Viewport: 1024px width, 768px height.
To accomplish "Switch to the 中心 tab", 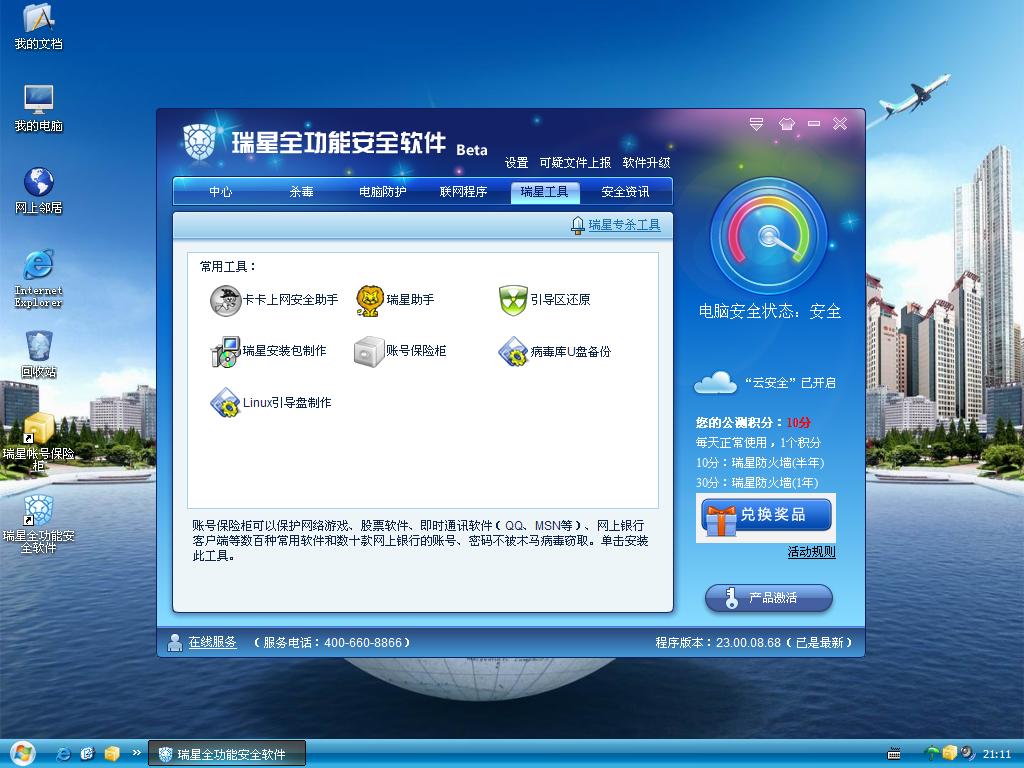I will (x=221, y=191).
